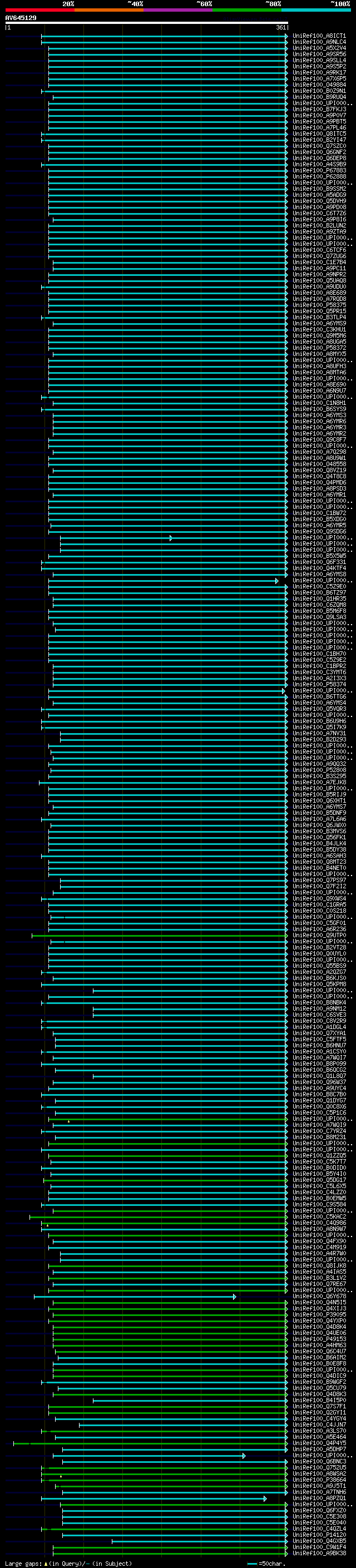Click the white query sequence bar
The width and height of the screenshot is (356, 1568).
click(x=147, y=22)
